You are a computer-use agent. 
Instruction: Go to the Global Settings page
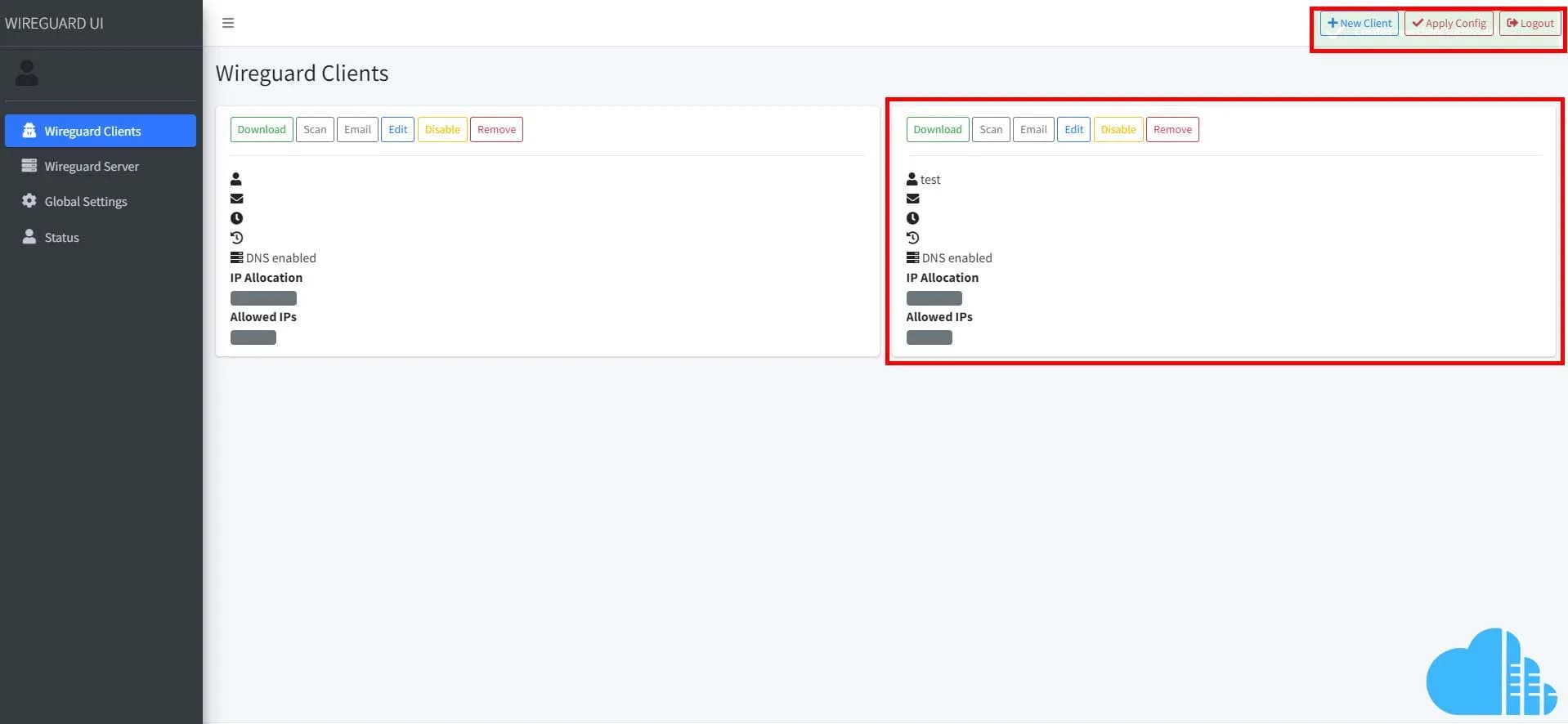pyautogui.click(x=101, y=201)
